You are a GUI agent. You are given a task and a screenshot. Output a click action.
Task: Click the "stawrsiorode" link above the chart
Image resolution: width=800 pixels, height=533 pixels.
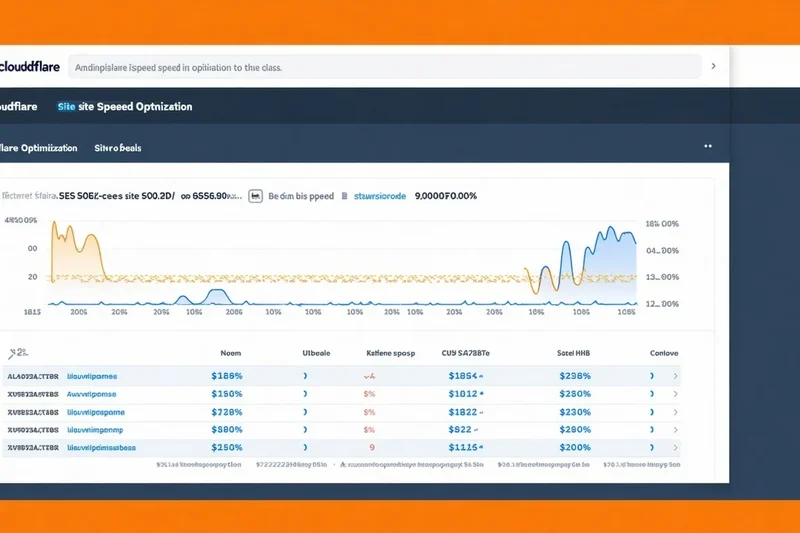(x=380, y=197)
